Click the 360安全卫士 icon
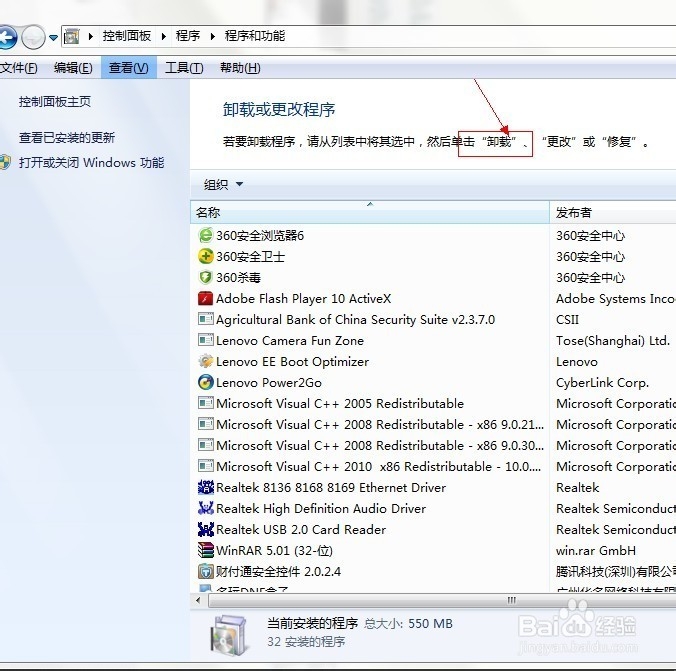This screenshot has width=676, height=671. click(205, 256)
